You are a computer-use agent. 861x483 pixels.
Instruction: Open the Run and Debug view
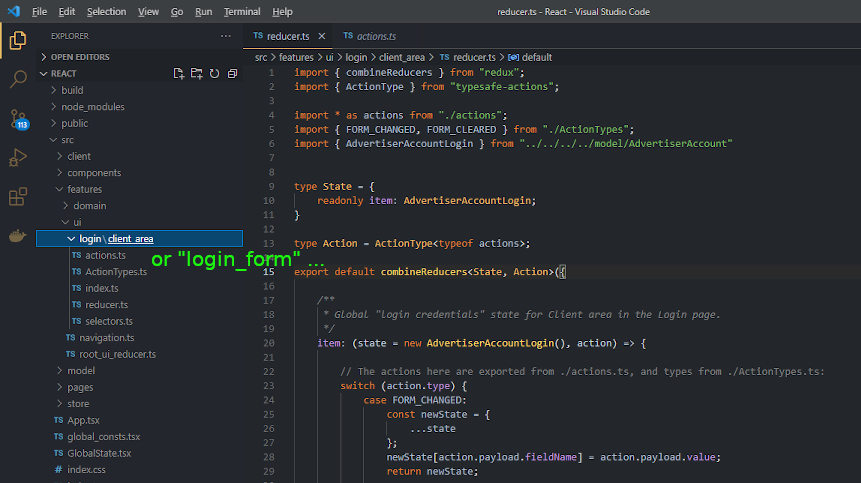[18, 158]
